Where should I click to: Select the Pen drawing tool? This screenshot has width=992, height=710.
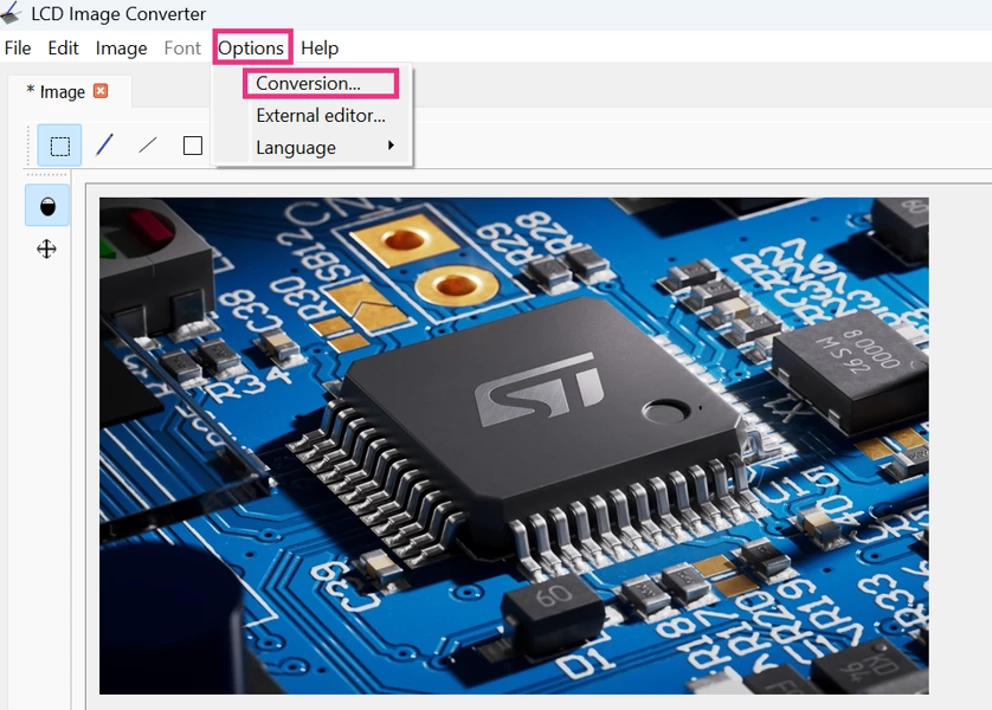point(104,146)
